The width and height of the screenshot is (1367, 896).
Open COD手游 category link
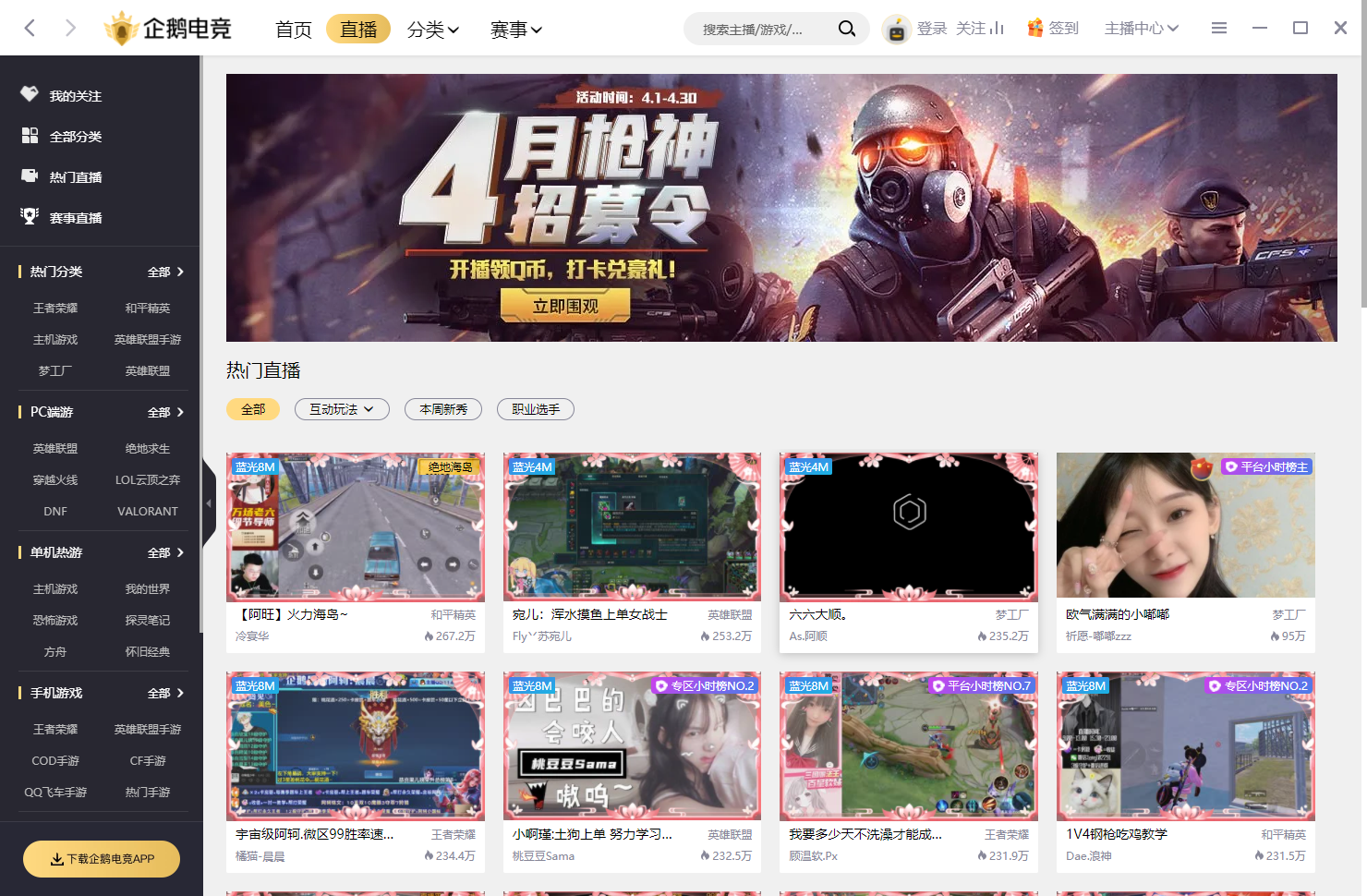55,761
